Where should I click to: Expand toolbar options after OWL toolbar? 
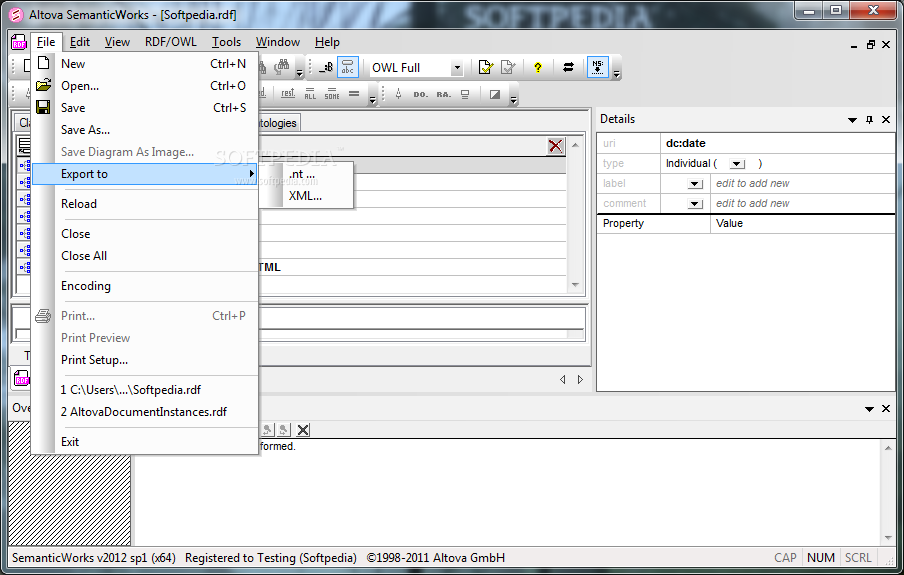(616, 73)
